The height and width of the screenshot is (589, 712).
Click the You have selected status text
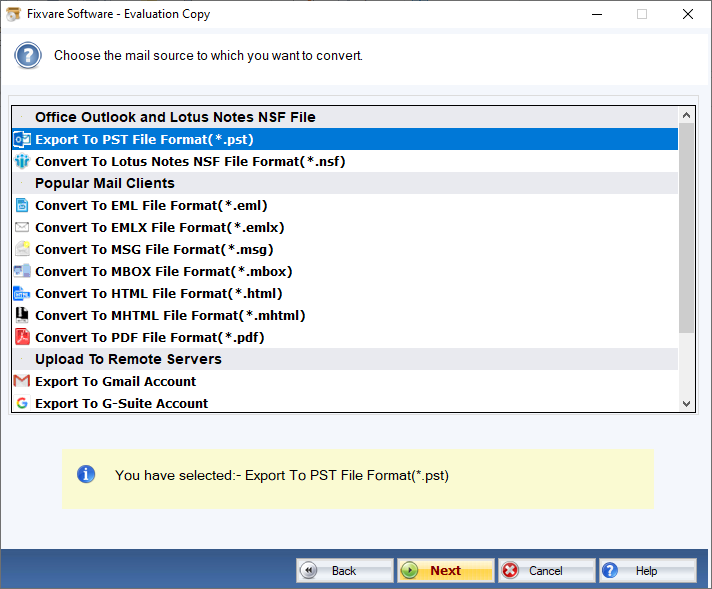coord(282,475)
